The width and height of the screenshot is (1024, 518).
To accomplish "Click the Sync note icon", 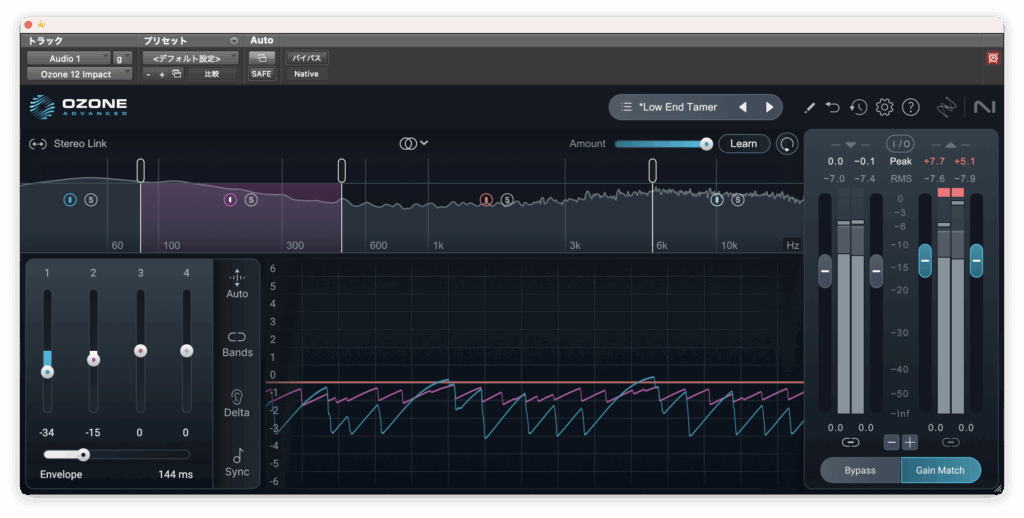I will pyautogui.click(x=237, y=461).
